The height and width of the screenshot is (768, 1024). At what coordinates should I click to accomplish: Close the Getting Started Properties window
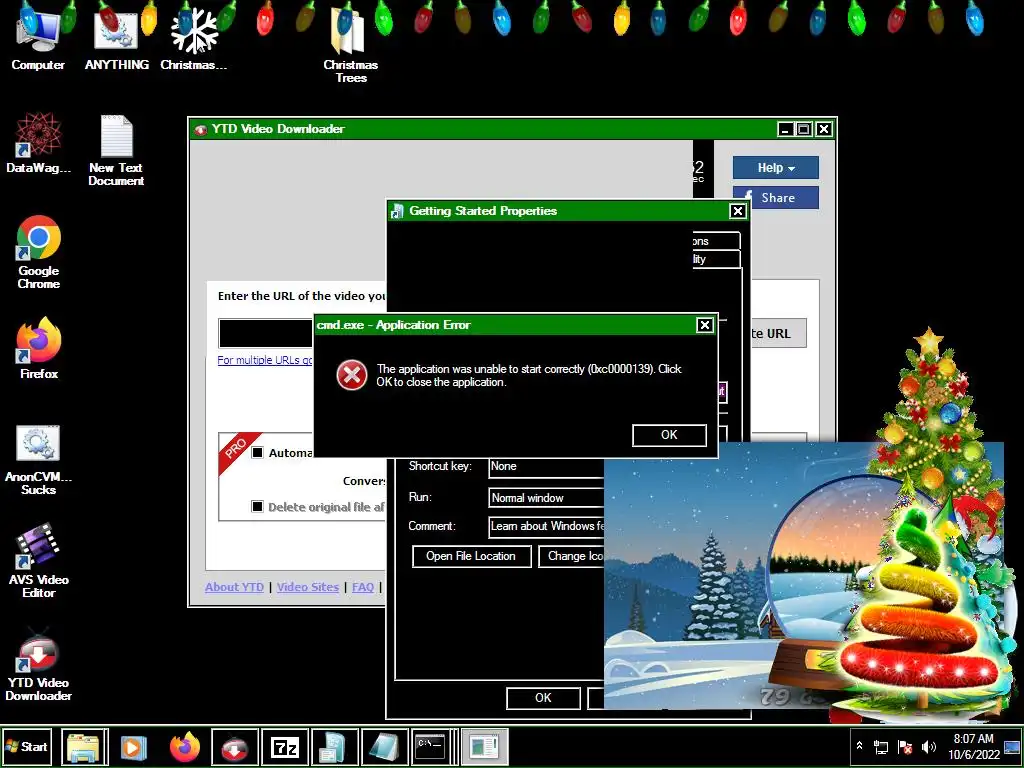(x=737, y=211)
